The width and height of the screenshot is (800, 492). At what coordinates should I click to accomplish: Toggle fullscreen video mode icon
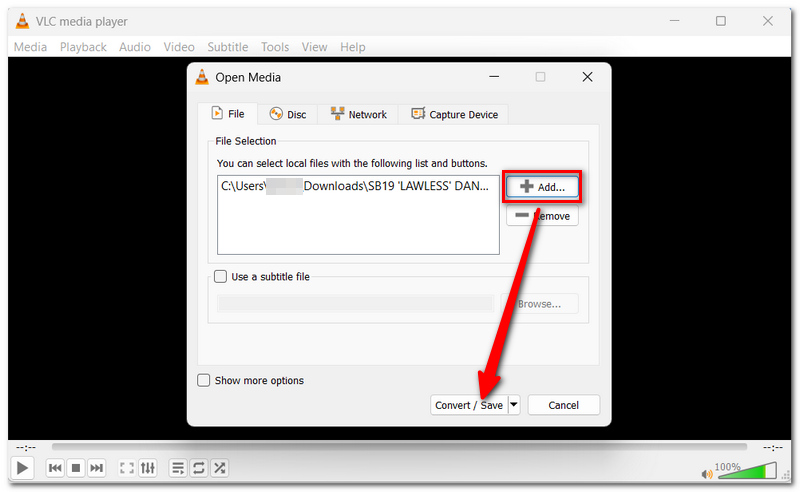tap(127, 468)
